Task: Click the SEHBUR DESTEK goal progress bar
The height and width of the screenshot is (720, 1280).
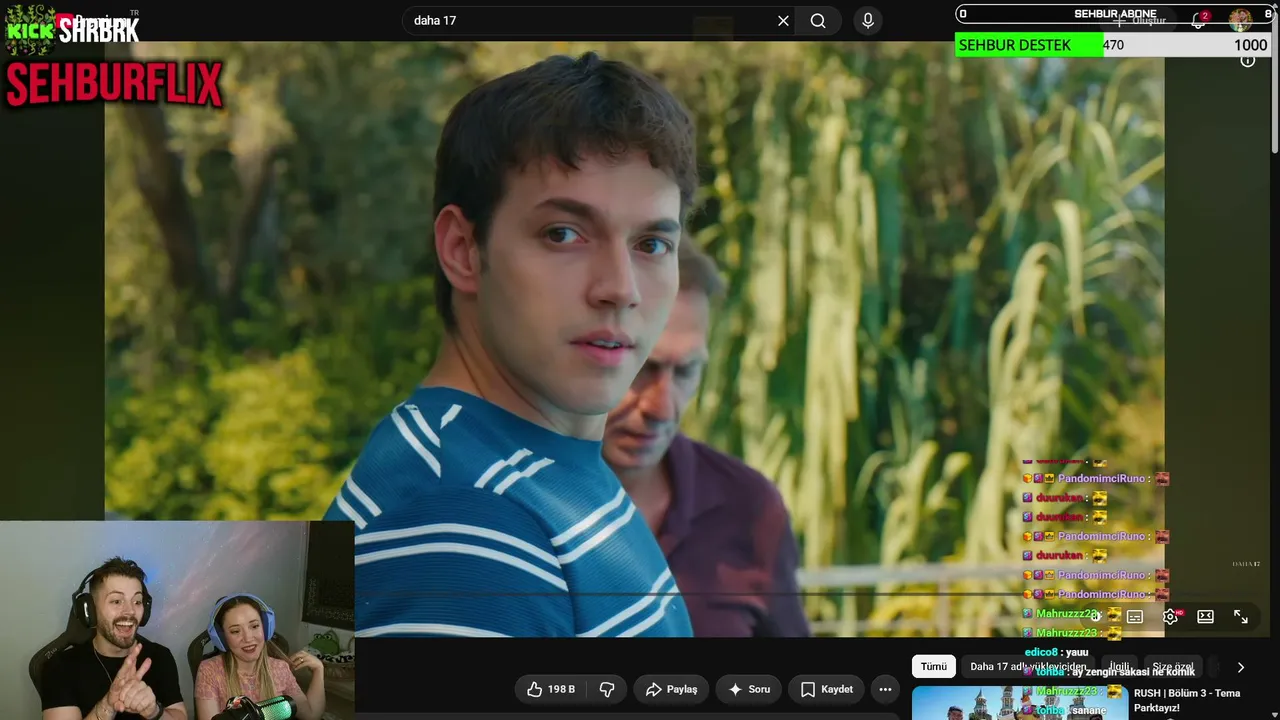Action: pyautogui.click(x=1113, y=45)
